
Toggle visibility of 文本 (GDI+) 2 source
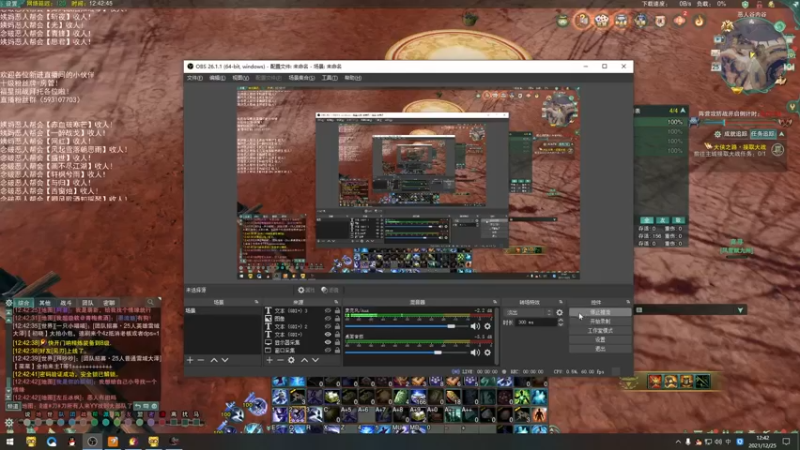(x=328, y=327)
